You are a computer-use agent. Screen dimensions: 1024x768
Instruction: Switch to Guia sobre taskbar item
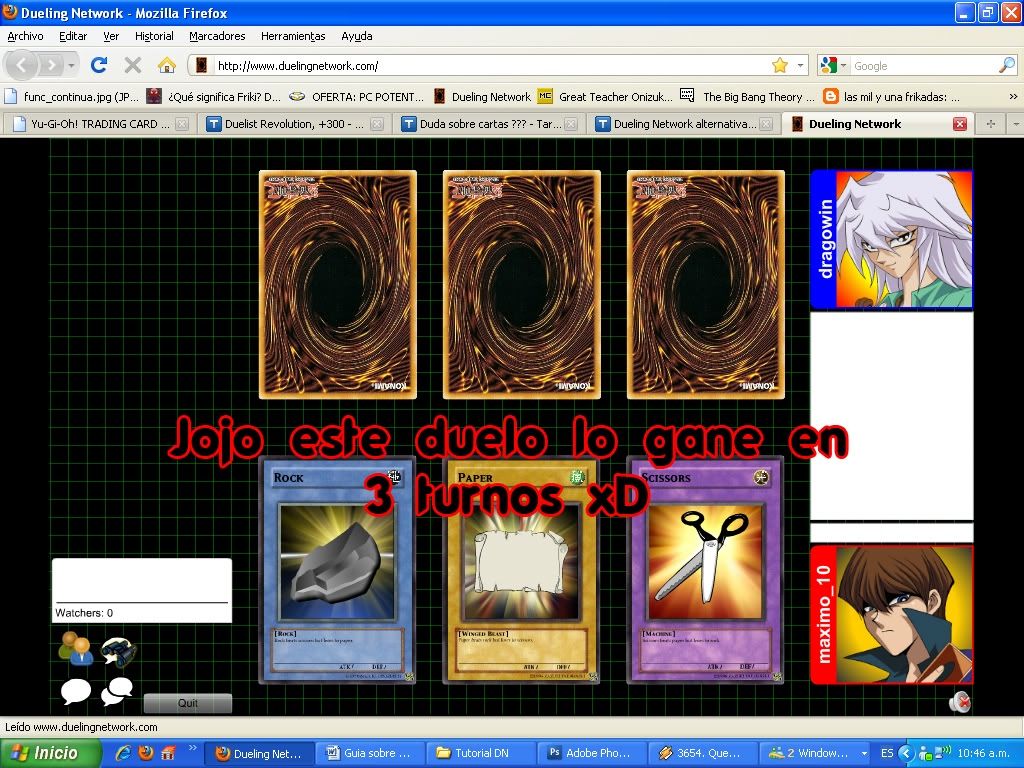tap(370, 753)
